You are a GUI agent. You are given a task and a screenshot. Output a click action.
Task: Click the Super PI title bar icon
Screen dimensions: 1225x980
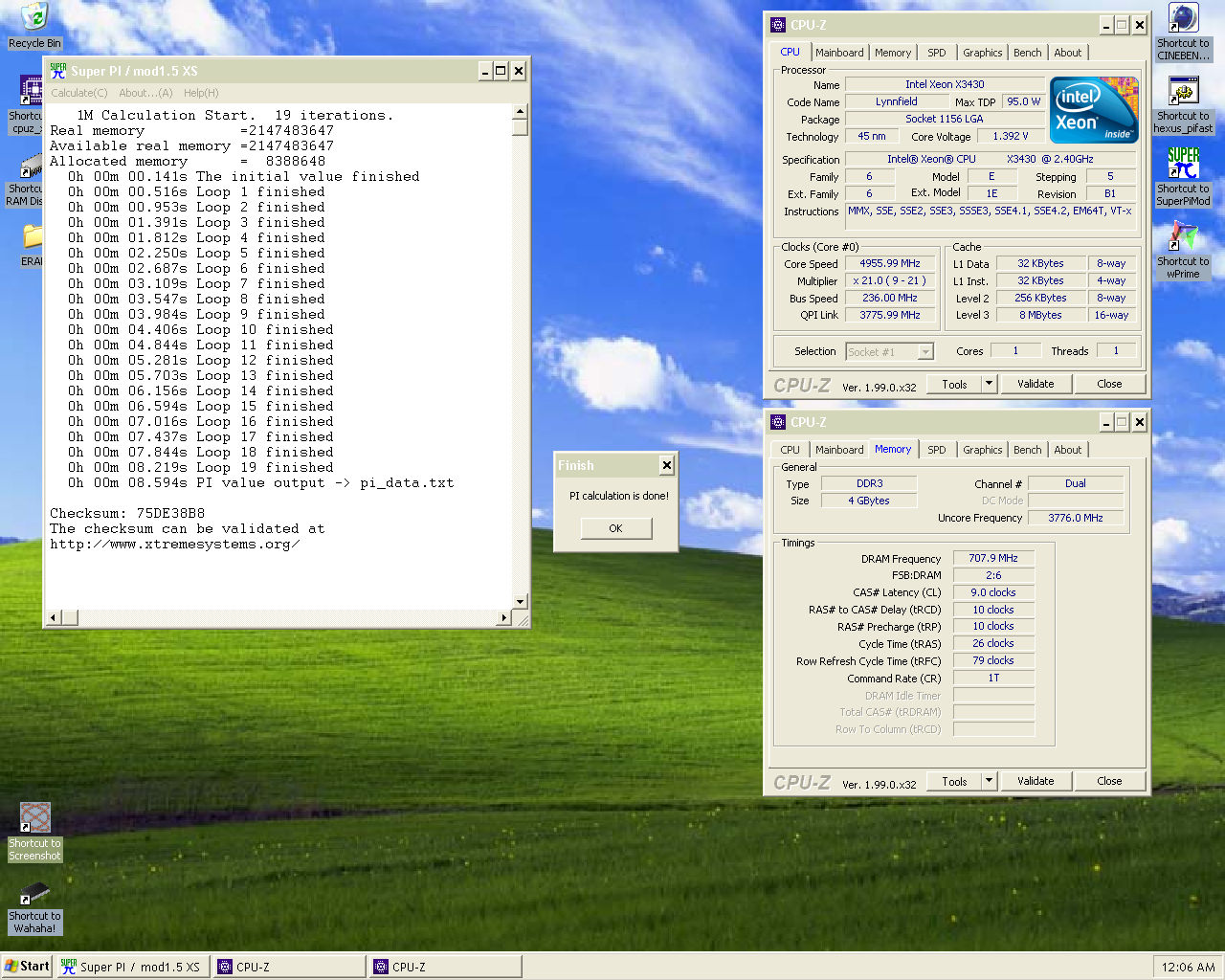58,71
